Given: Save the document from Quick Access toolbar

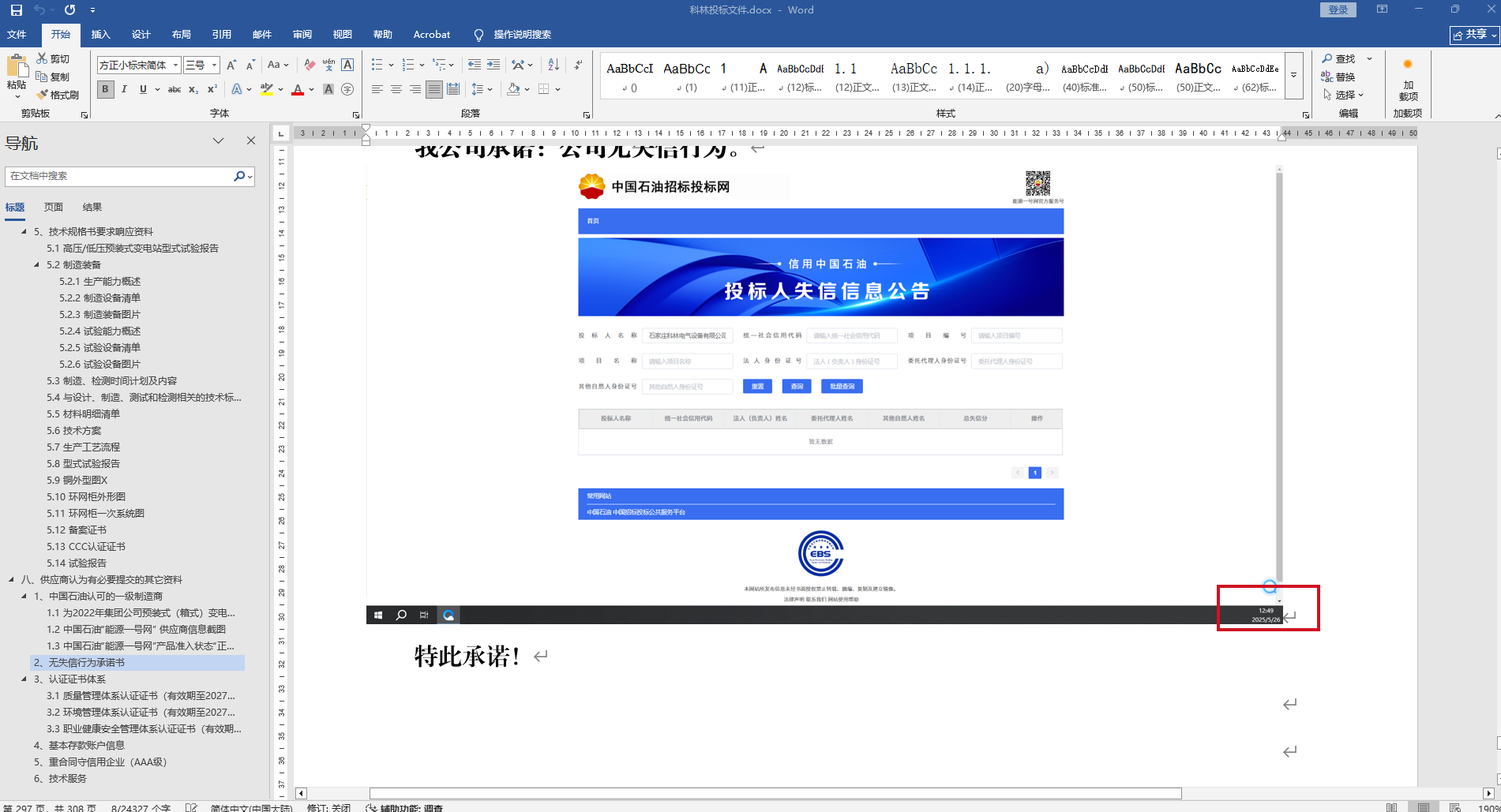Looking at the screenshot, I should coord(16,10).
